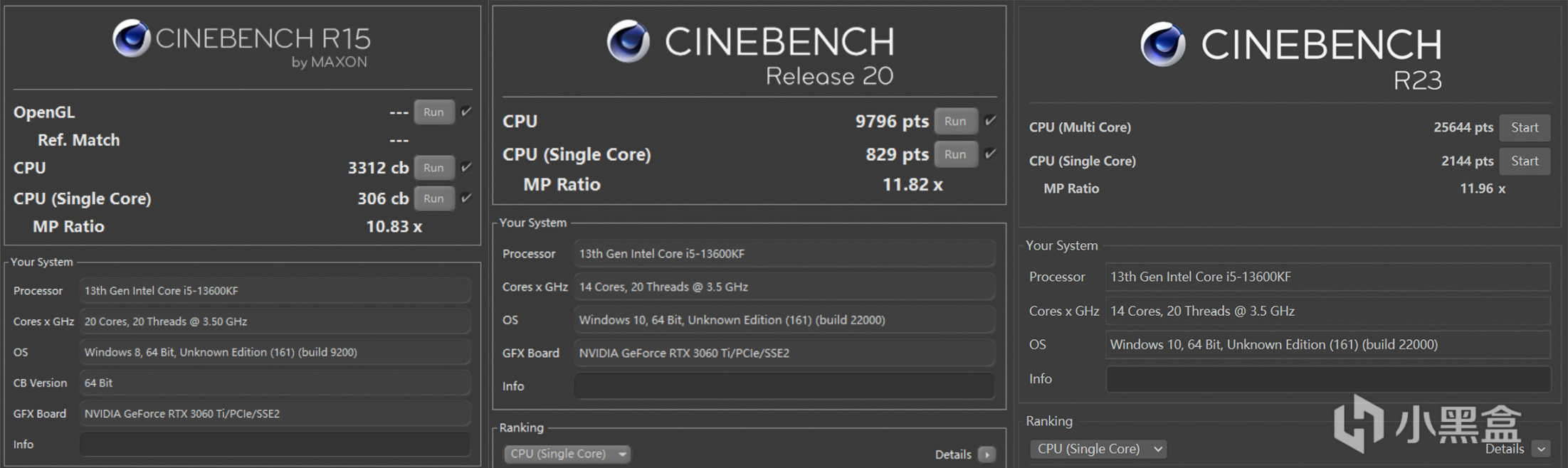Open ranking dropdown in Cinebench R20
The image size is (1568, 468).
coord(568,454)
